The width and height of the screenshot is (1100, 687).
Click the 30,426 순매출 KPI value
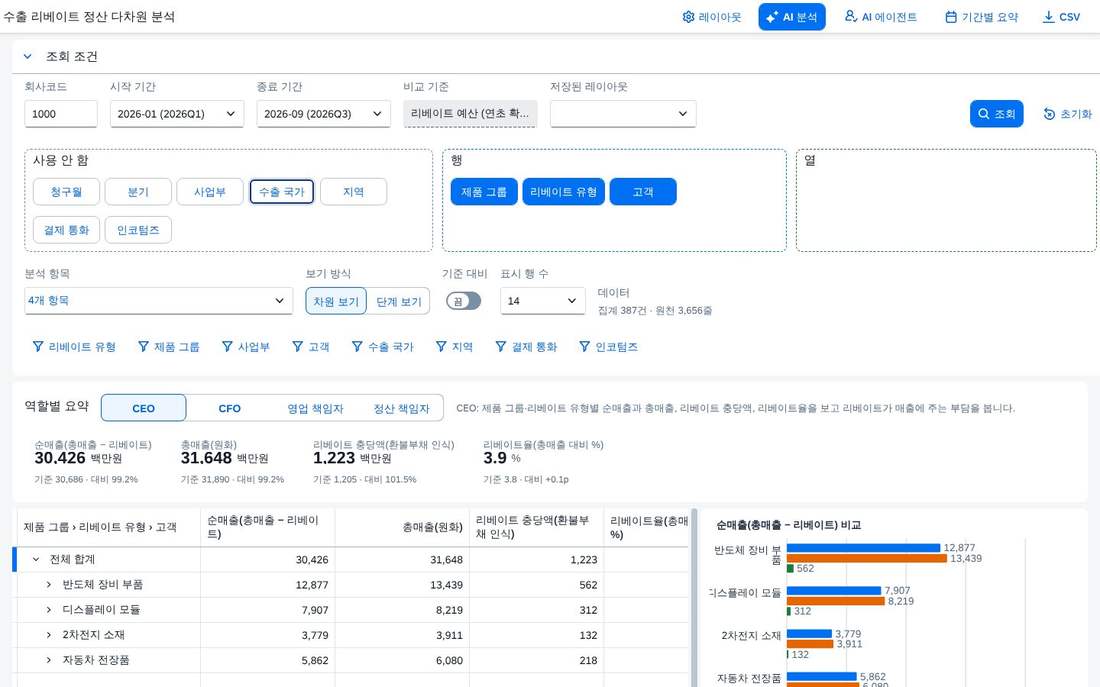[x=60, y=458]
